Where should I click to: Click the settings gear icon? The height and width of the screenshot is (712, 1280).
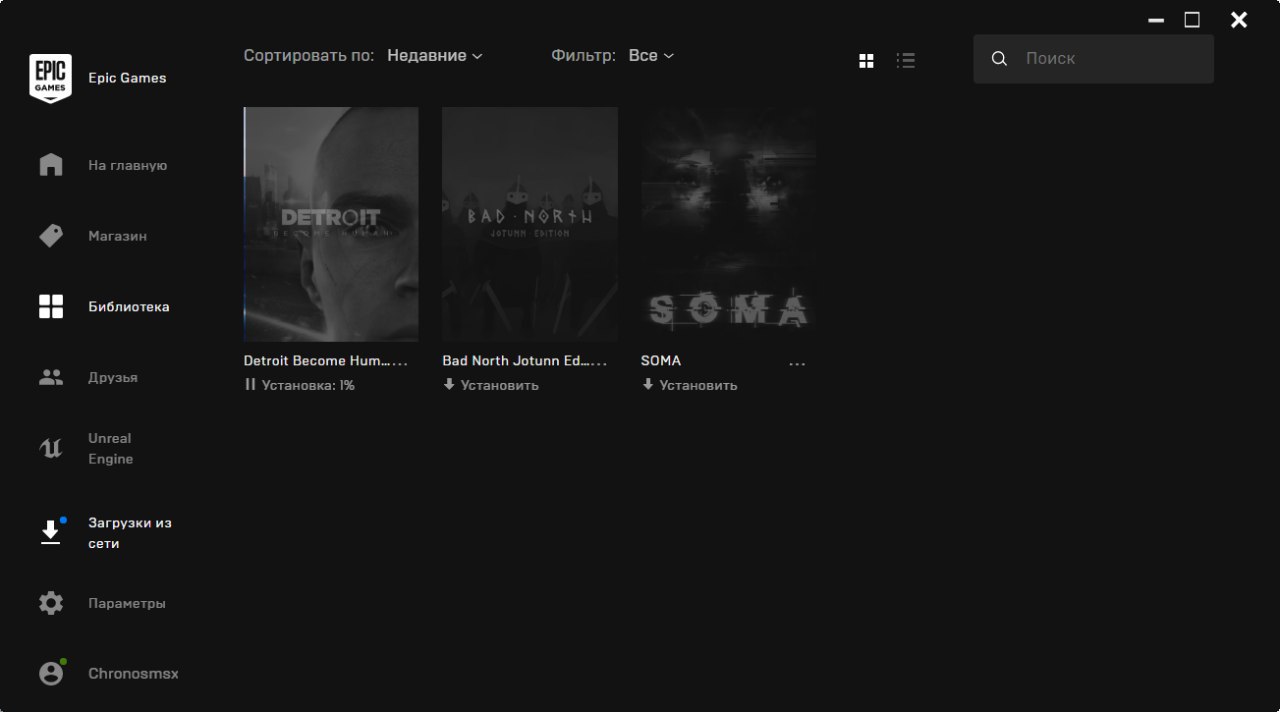coord(51,603)
